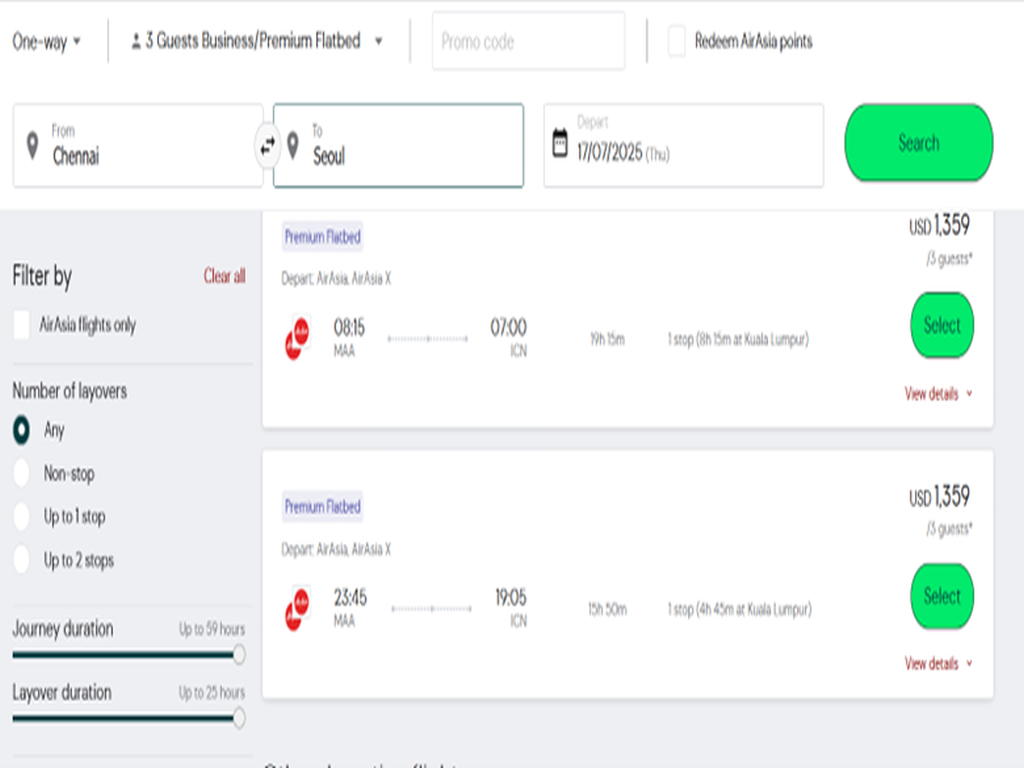
Task: Enable the Redeem AirAsia points checkbox
Action: [675, 41]
